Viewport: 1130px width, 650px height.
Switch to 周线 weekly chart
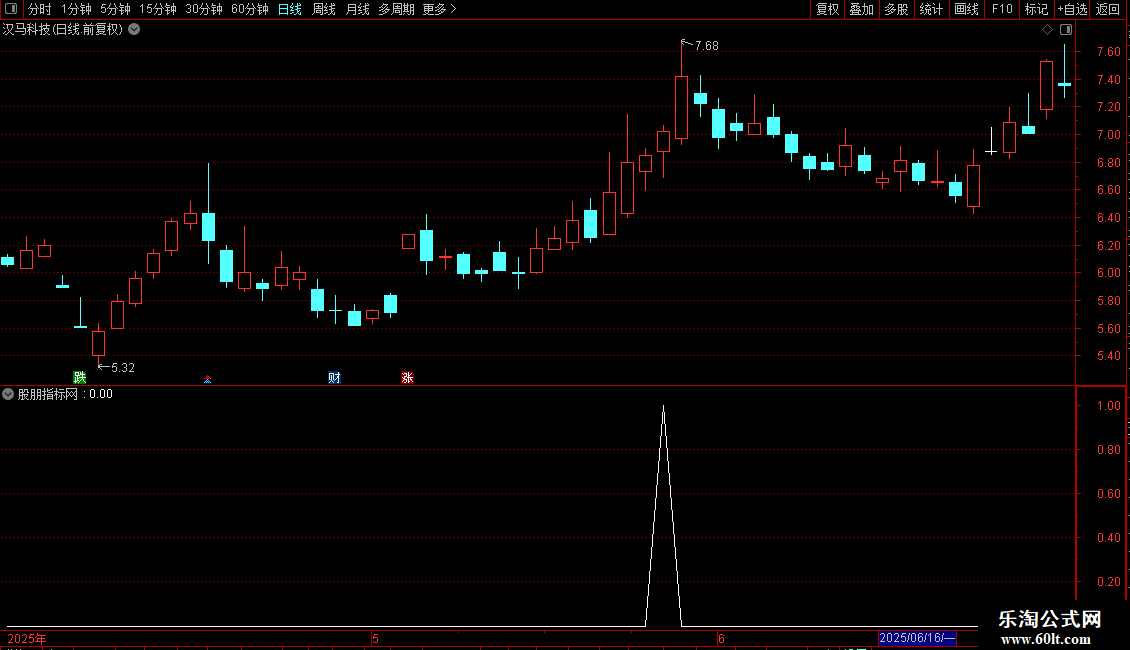point(324,9)
